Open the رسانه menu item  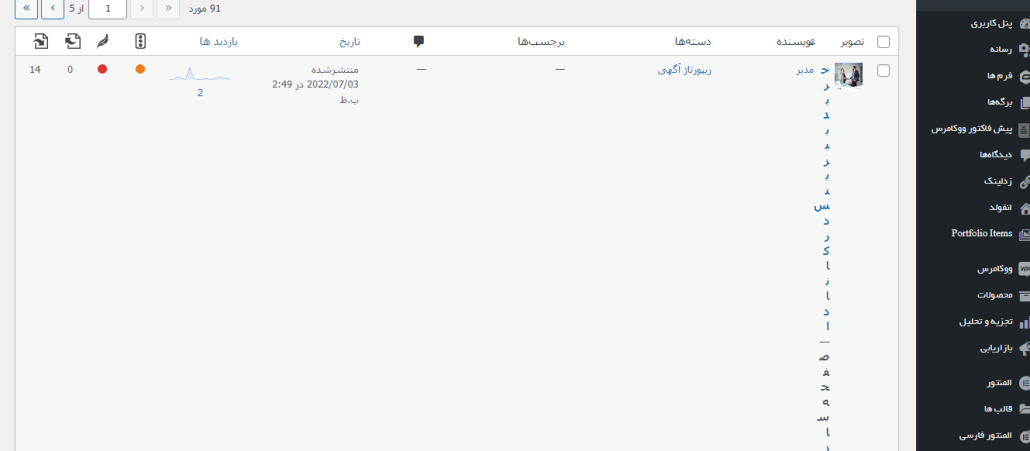pos(1002,50)
